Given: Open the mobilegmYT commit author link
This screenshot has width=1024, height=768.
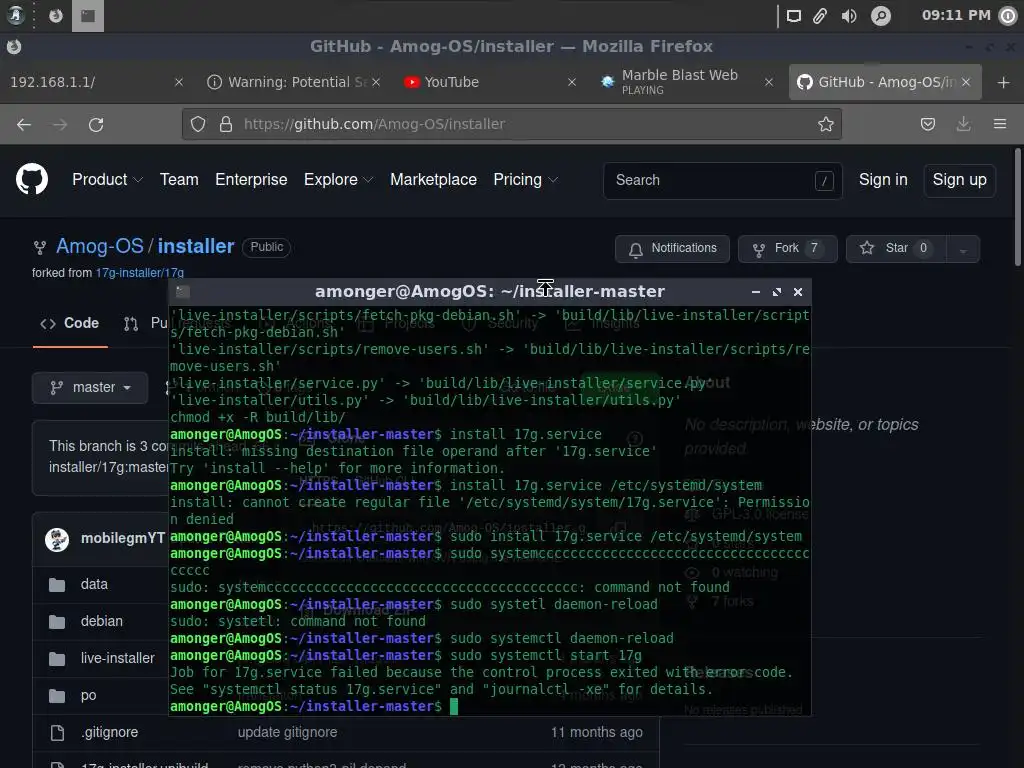Looking at the screenshot, I should point(122,538).
